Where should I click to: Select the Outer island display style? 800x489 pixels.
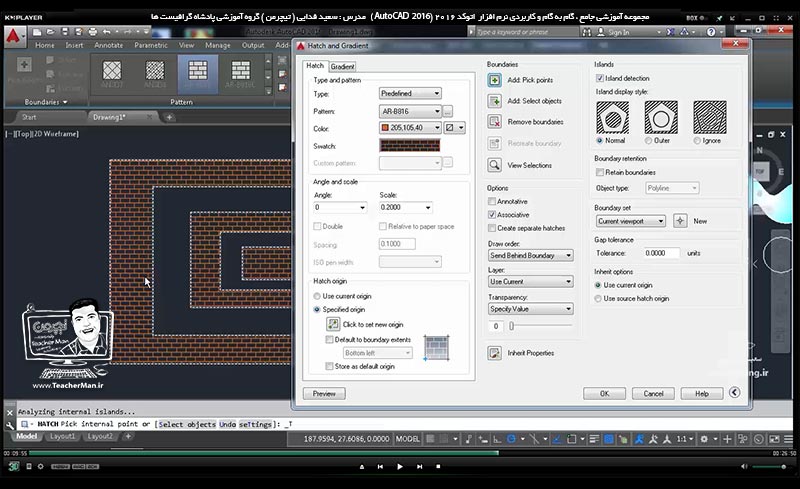tap(648, 140)
